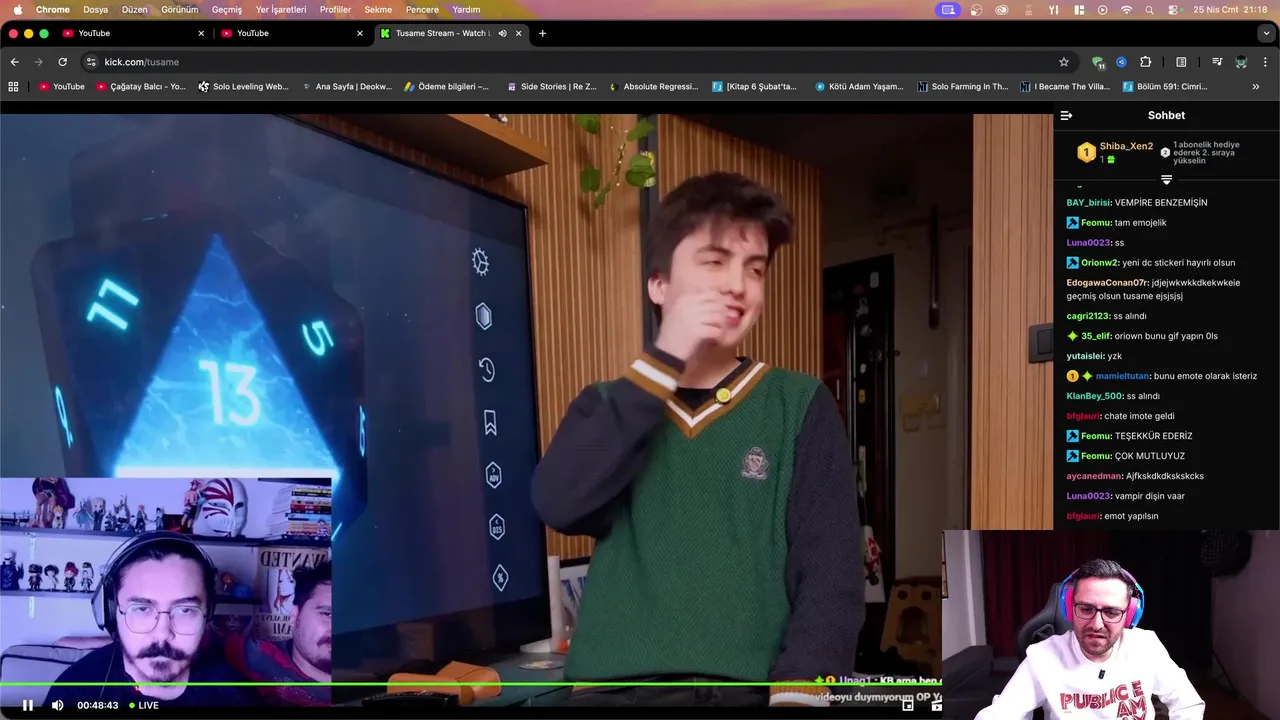Collapse the Sohbet chat panel icon

pyautogui.click(x=1066, y=115)
